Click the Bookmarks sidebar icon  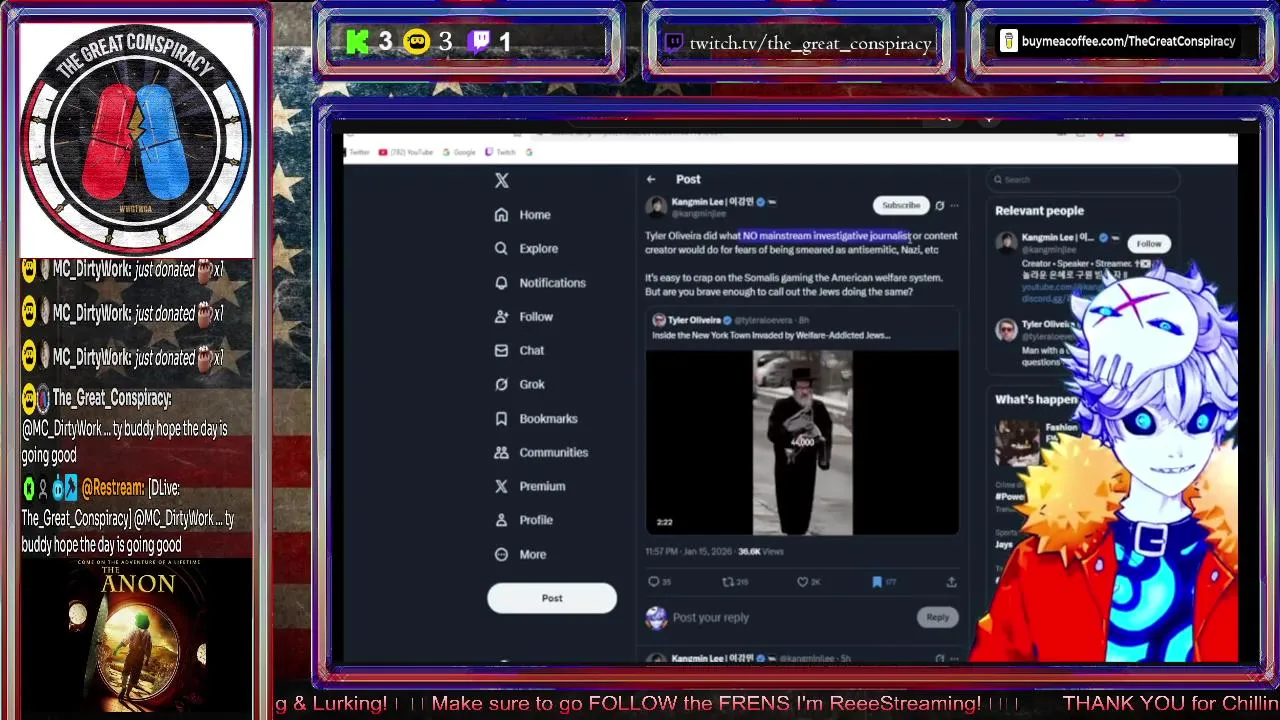point(501,419)
